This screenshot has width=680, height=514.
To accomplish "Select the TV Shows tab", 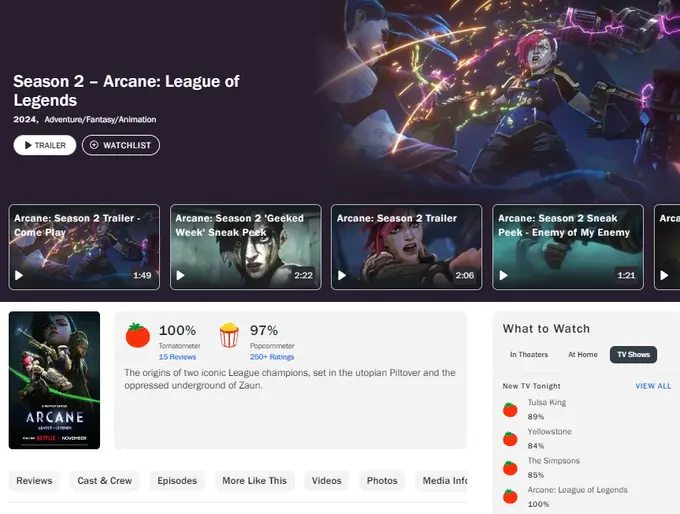I will pyautogui.click(x=633, y=354).
